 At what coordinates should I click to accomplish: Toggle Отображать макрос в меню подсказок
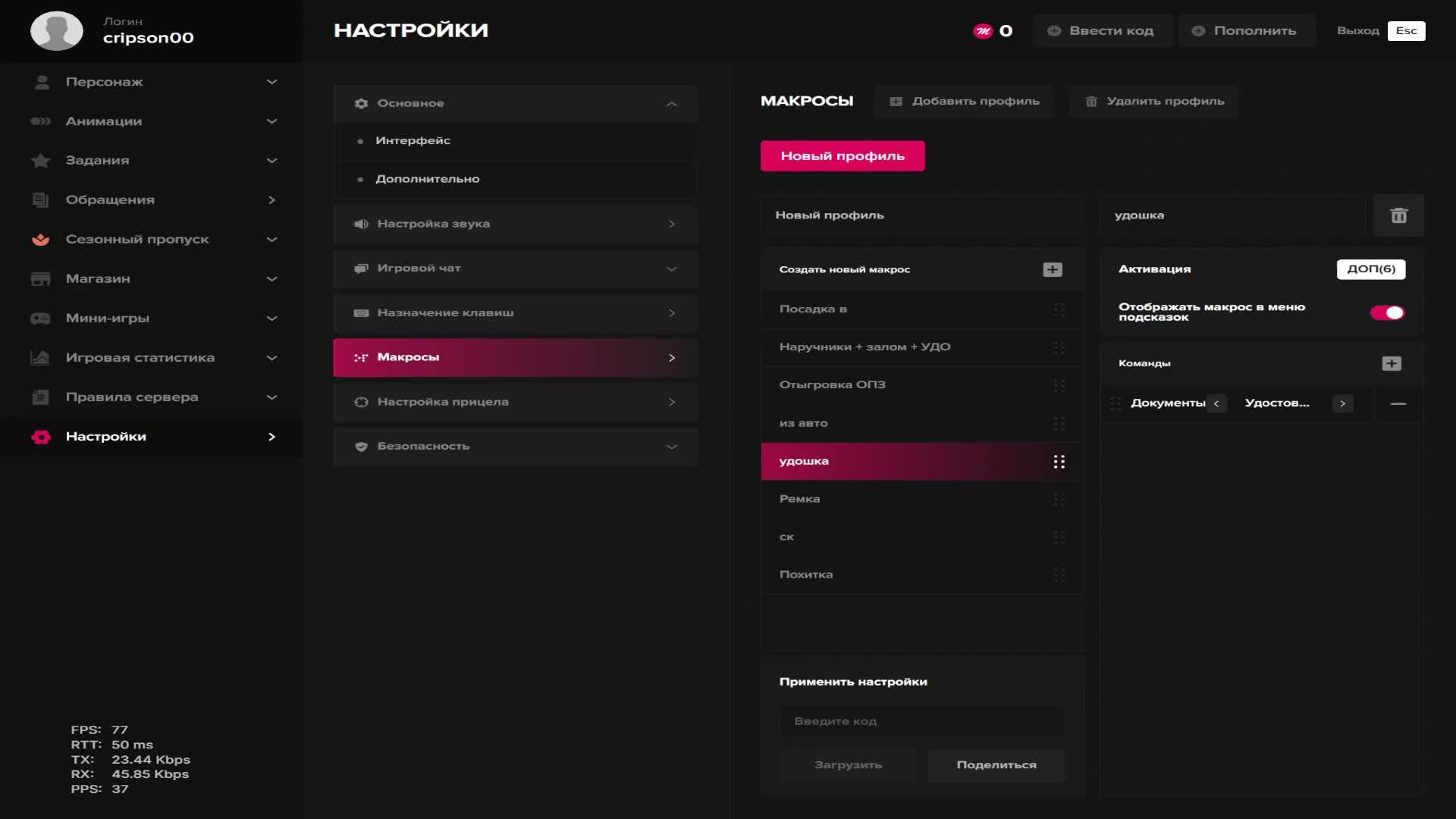pyautogui.click(x=1386, y=312)
